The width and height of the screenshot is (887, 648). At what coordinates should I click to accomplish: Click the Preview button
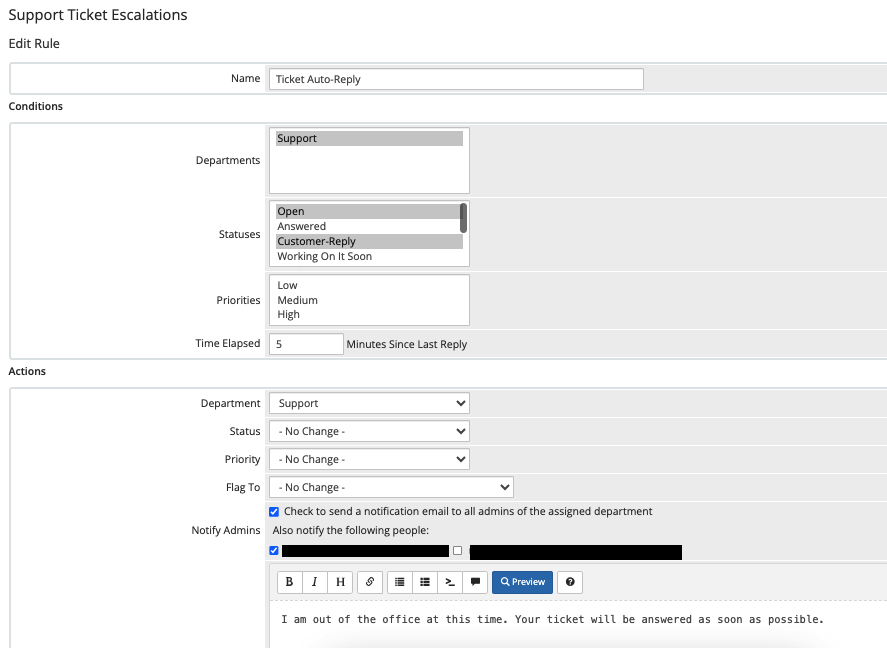[x=522, y=582]
